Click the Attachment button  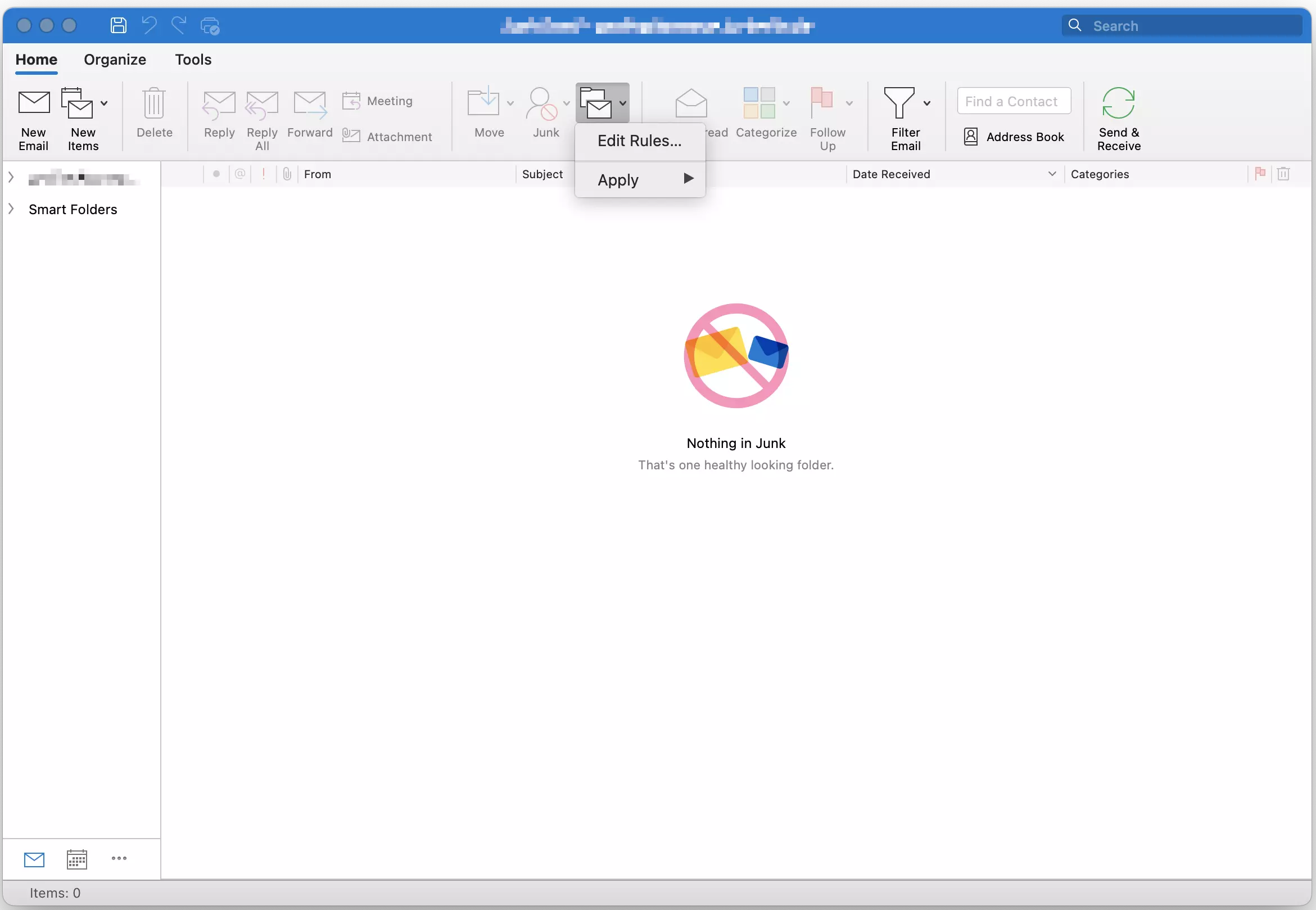(387, 137)
